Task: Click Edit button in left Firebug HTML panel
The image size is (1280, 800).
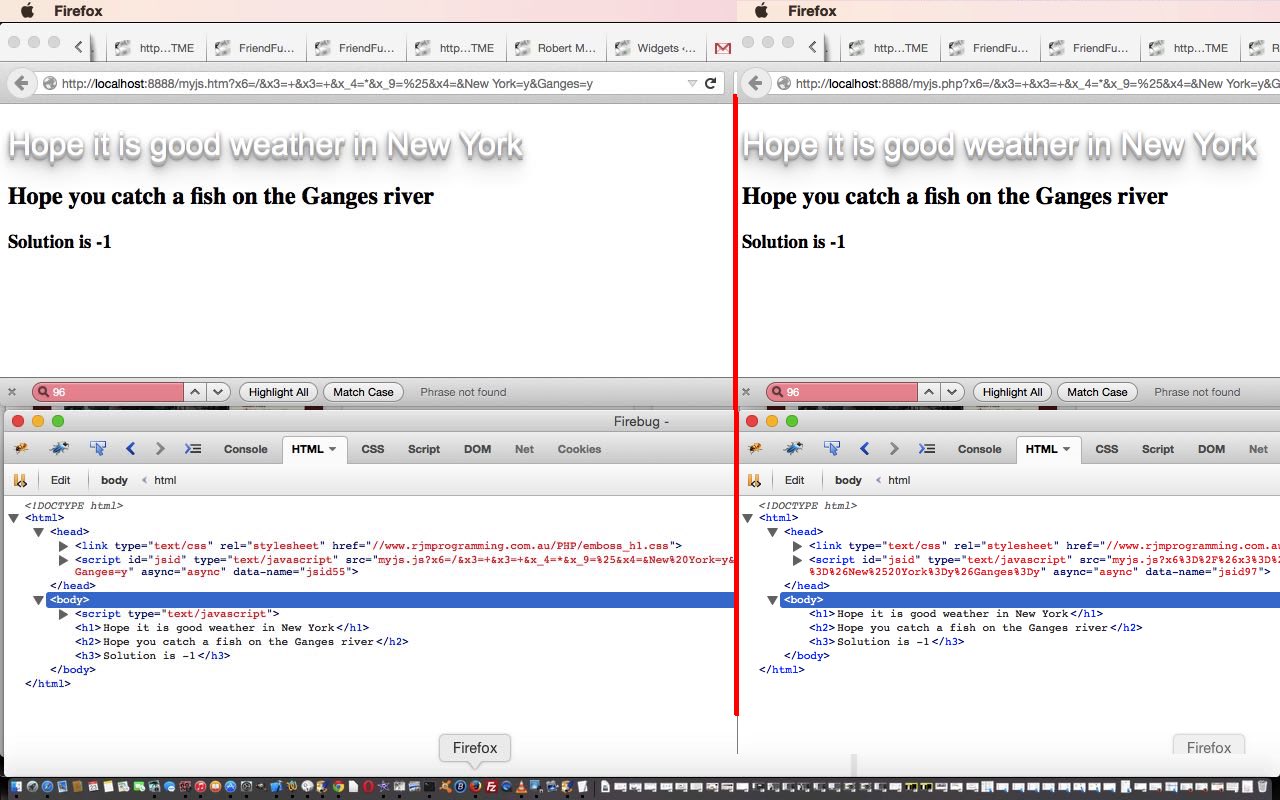Action: tap(61, 480)
